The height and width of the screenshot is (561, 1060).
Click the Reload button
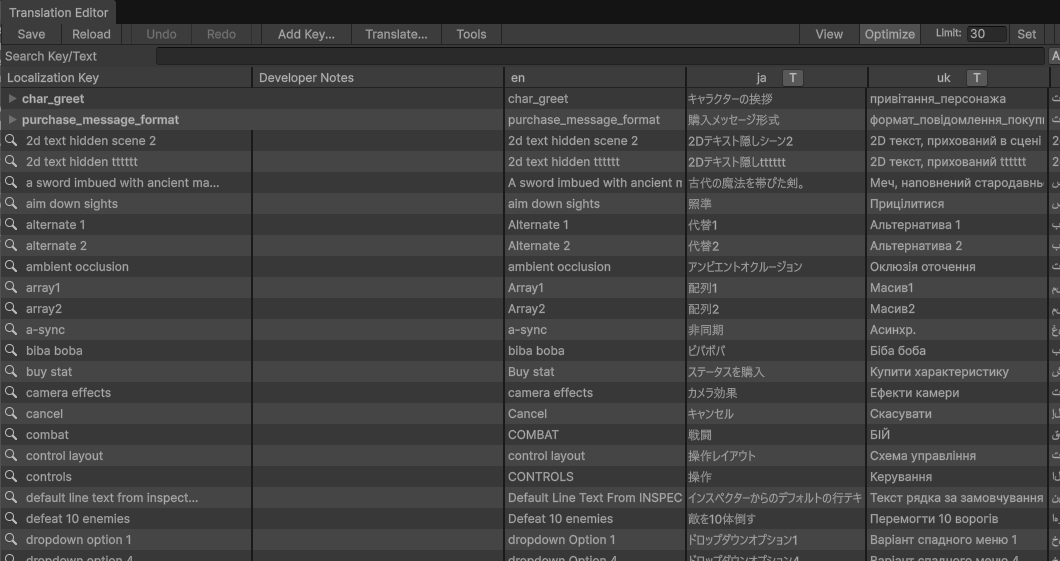click(91, 34)
